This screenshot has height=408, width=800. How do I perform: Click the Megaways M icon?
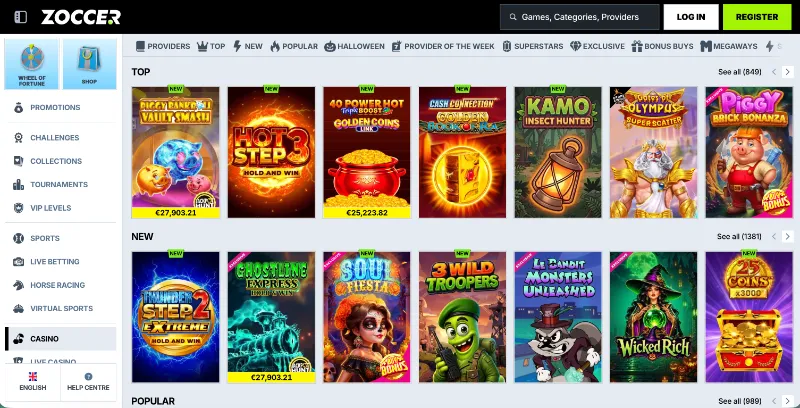point(706,46)
